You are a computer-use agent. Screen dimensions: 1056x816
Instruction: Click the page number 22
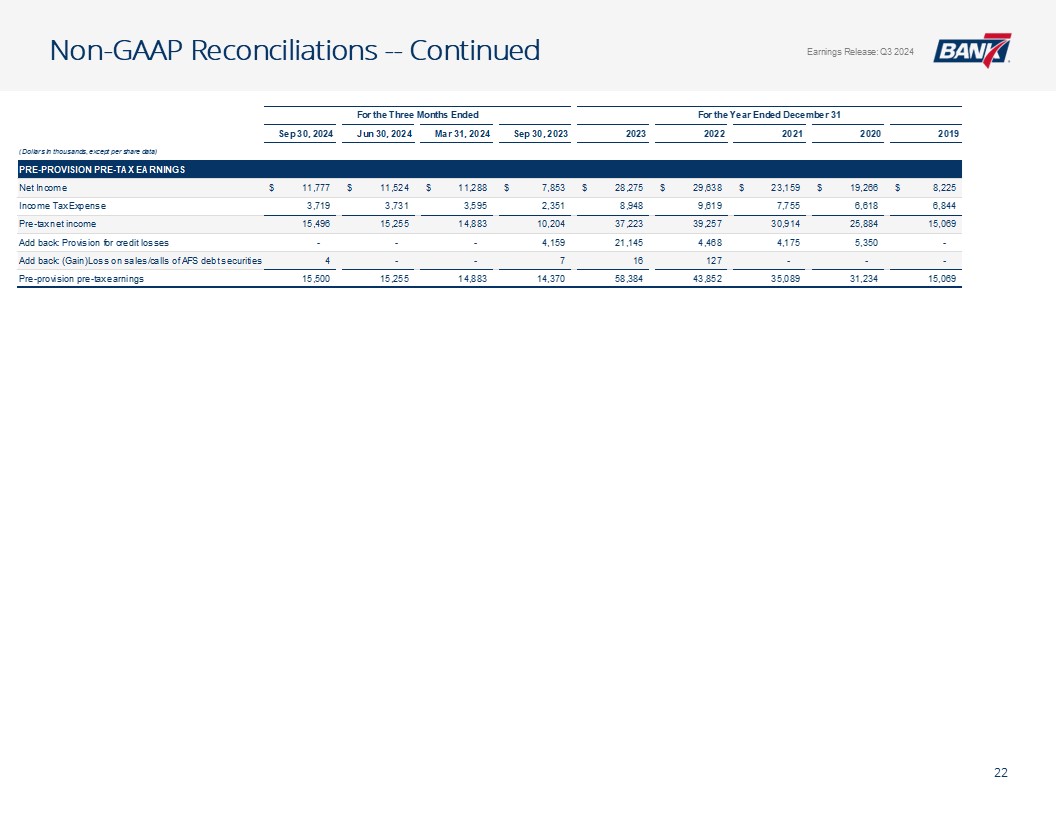coord(1001,772)
